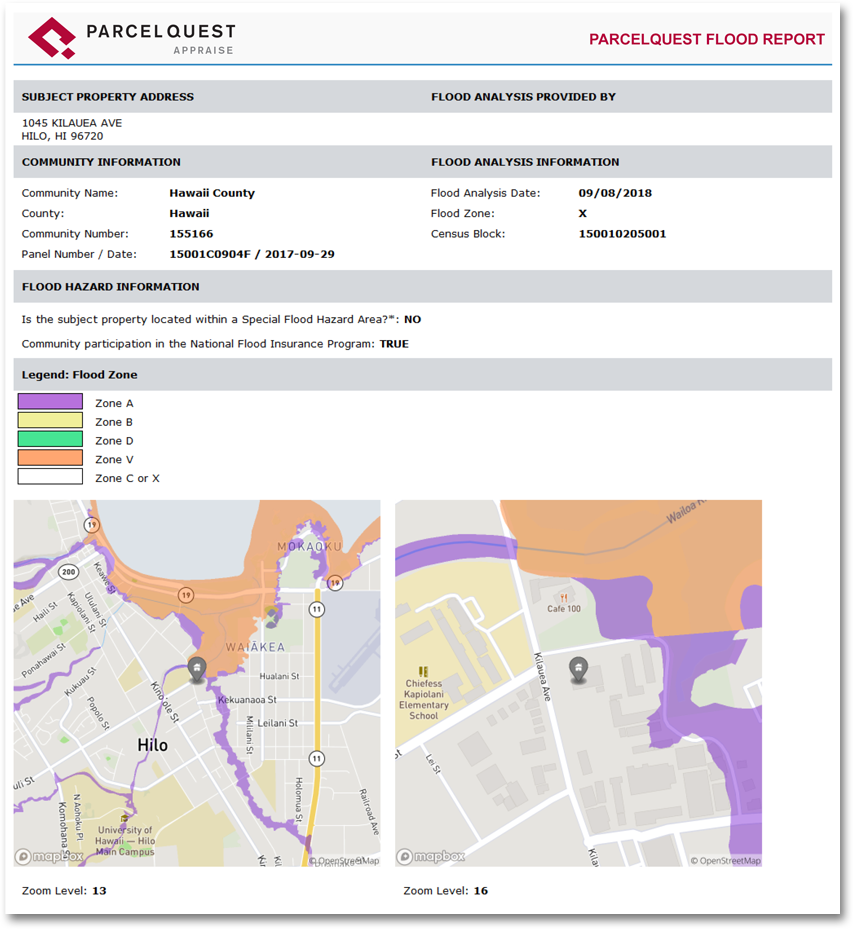853x929 pixels.
Task: Click the Route 200 highway shield
Action: tap(68, 572)
